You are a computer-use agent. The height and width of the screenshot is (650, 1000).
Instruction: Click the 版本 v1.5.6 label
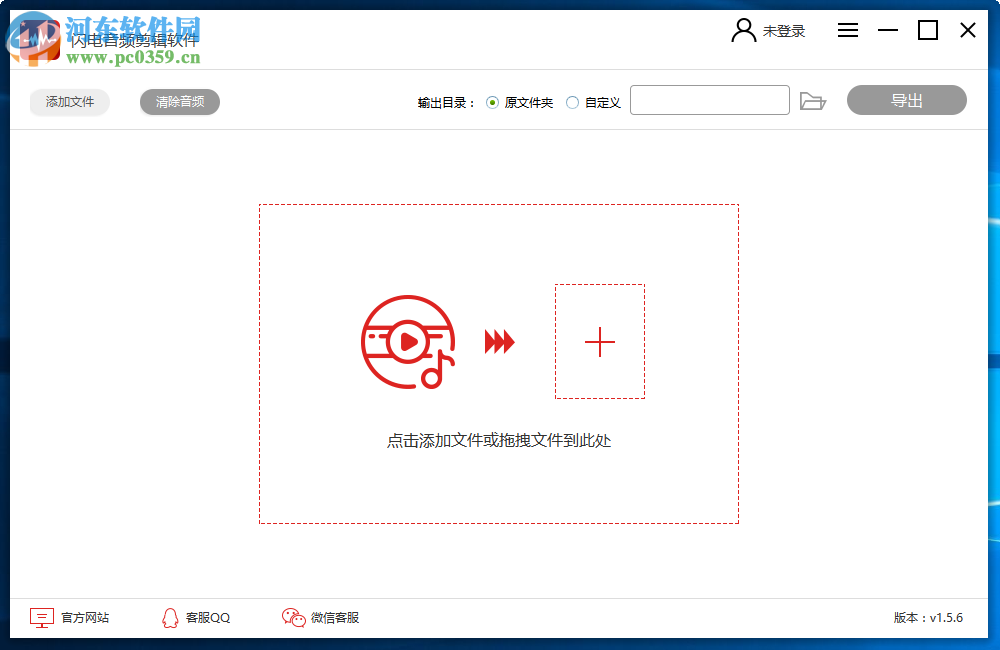(929, 618)
